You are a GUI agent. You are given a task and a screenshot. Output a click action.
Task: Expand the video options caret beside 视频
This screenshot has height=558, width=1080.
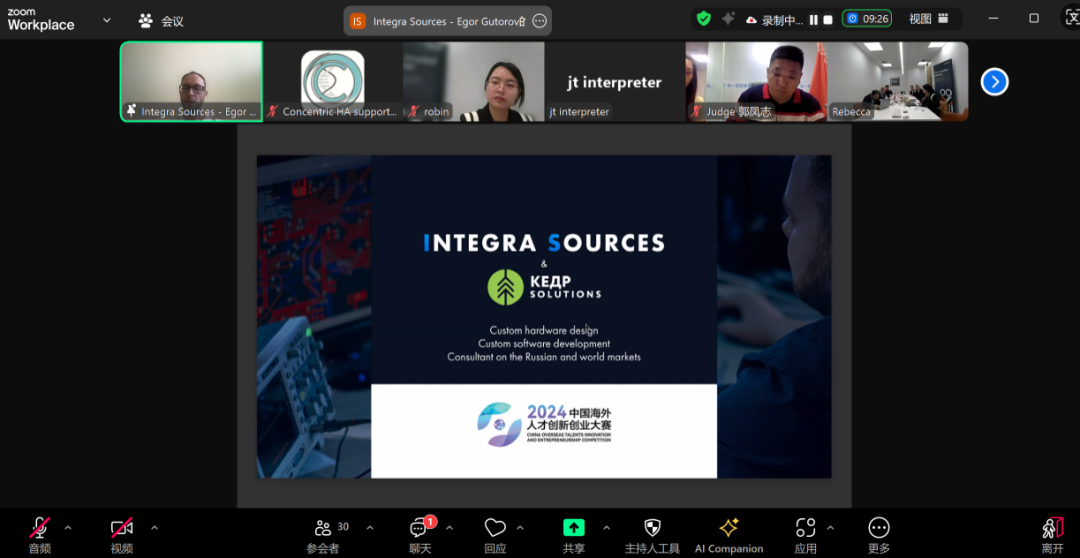[x=154, y=528]
